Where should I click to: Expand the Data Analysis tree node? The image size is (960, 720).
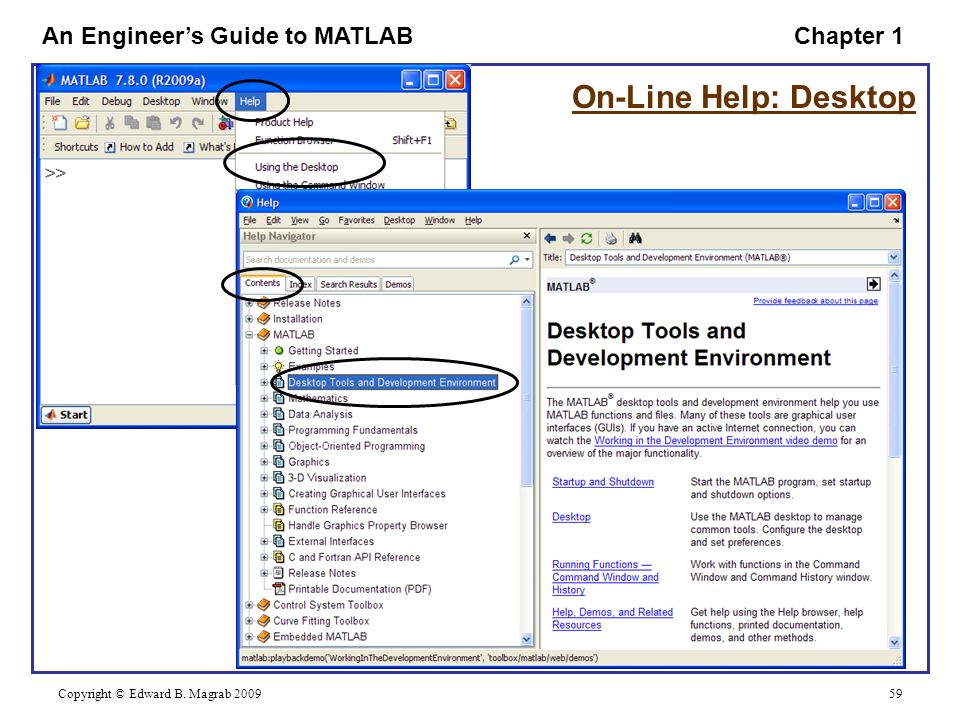click(x=264, y=414)
